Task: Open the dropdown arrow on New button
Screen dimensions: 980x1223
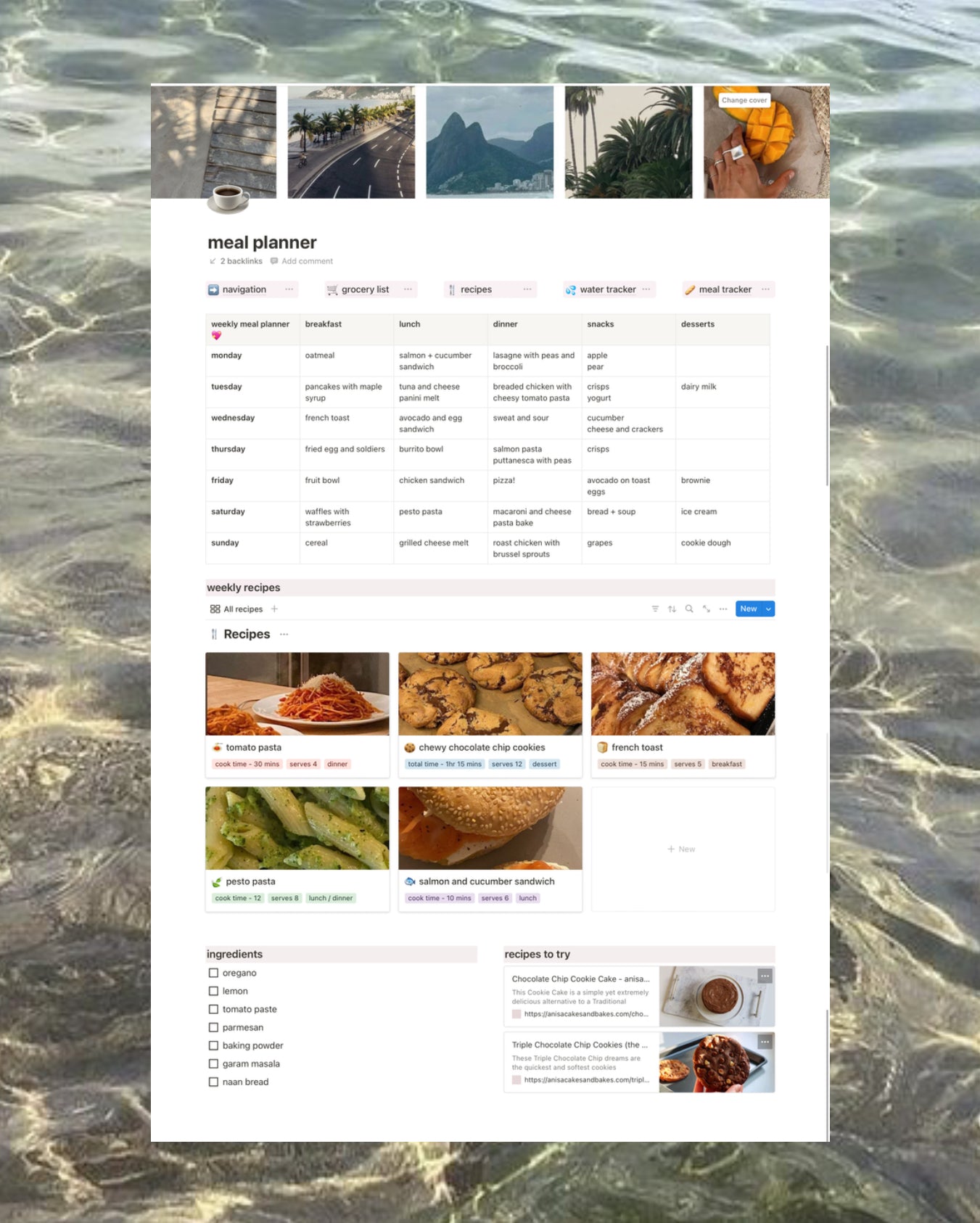Action: (768, 609)
